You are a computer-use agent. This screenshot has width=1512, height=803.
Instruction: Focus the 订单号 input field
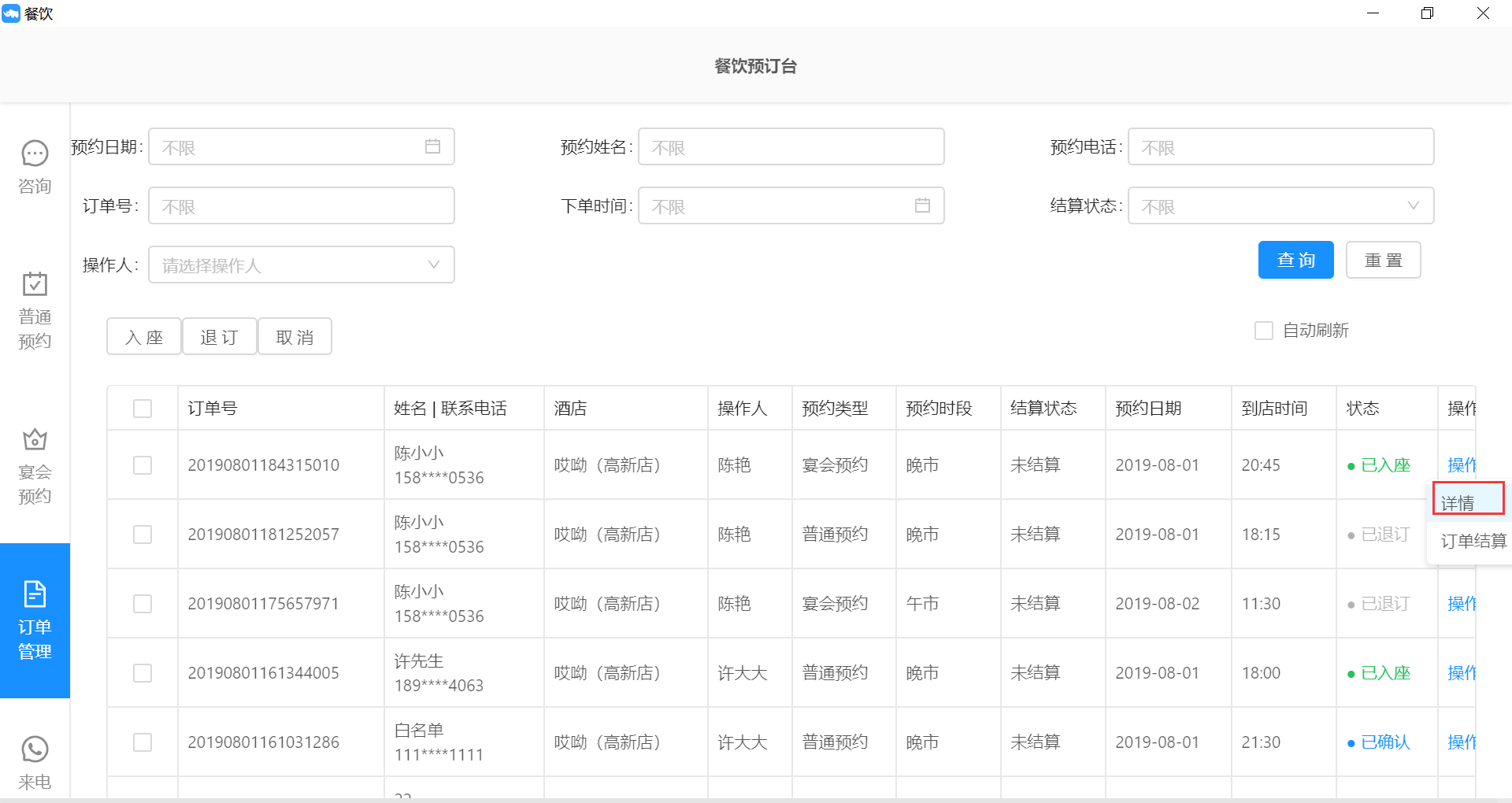[x=302, y=205]
